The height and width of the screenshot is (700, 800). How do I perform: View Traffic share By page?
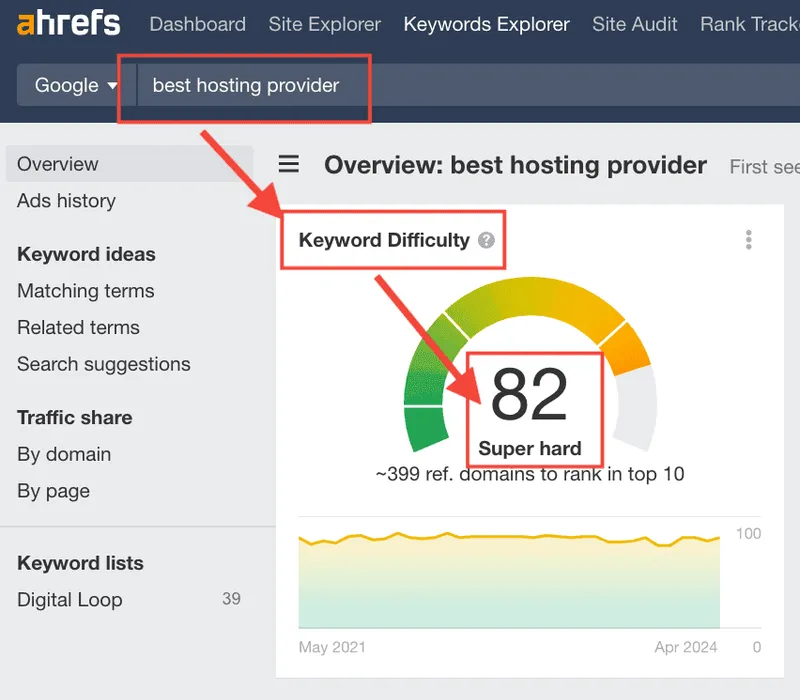pos(53,491)
